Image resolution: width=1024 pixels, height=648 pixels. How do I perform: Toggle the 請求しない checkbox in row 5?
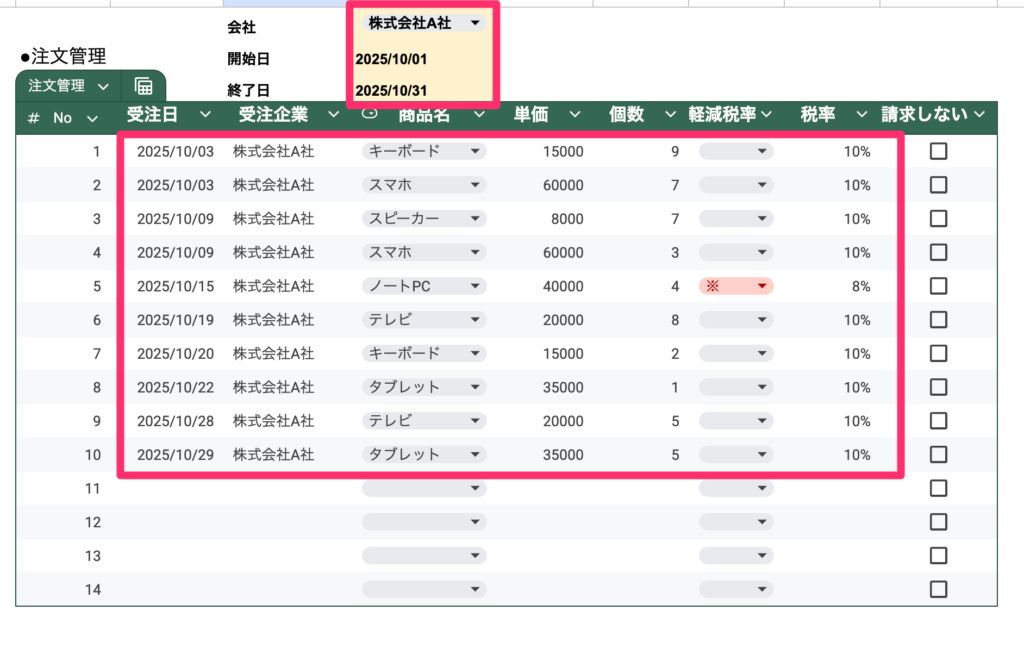(x=938, y=286)
